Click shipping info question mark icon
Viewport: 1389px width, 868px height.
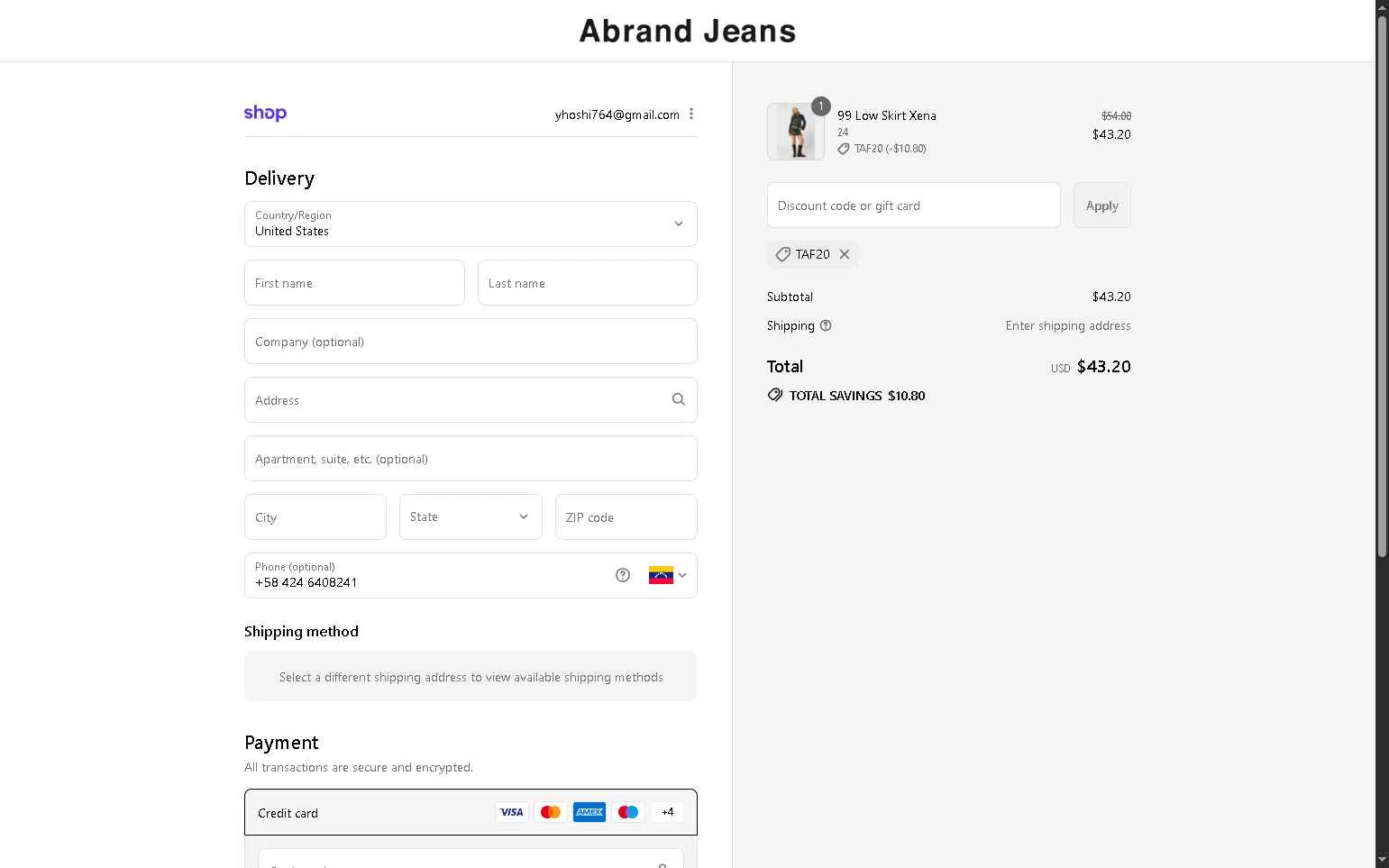coord(826,325)
